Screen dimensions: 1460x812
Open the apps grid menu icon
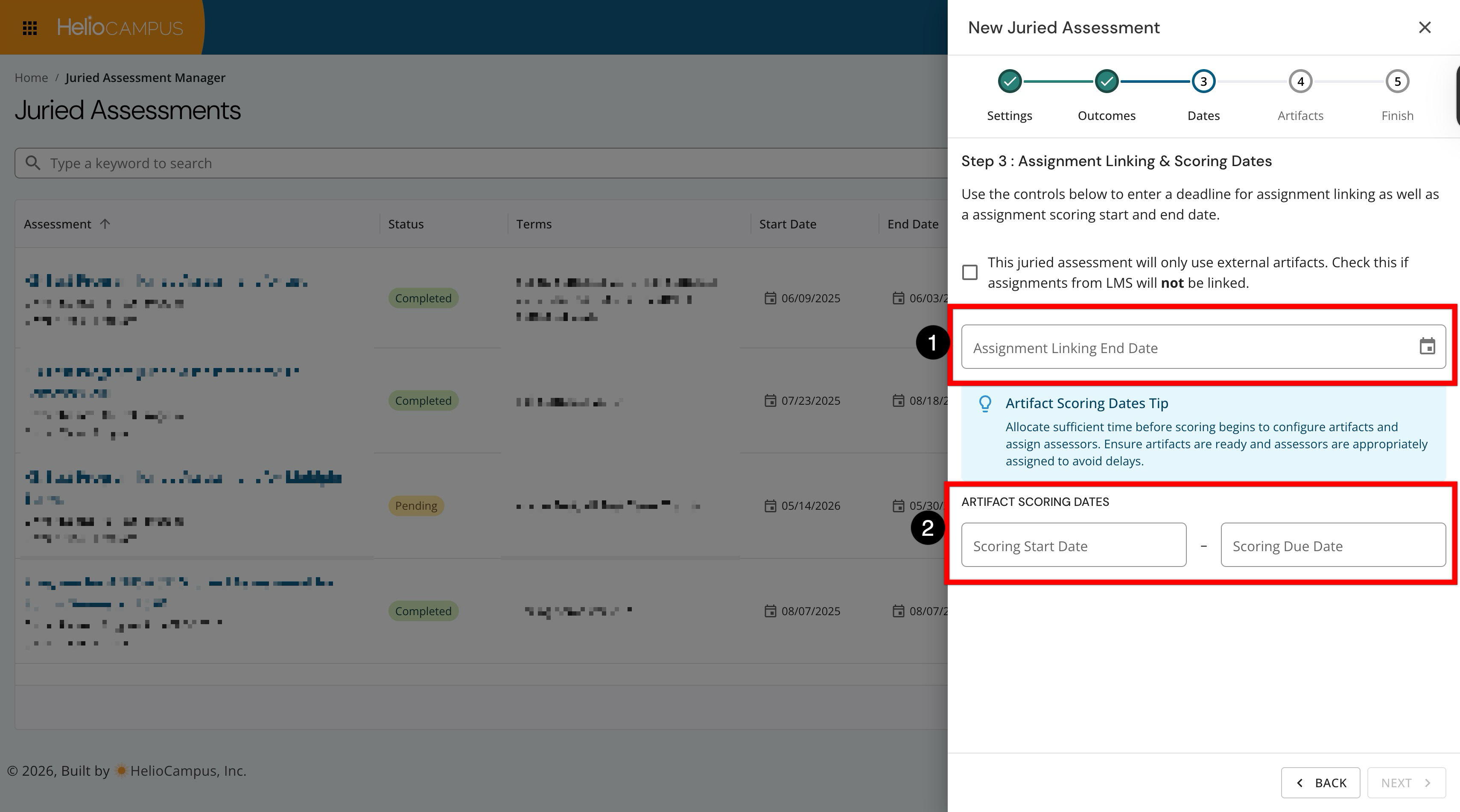coord(29,27)
